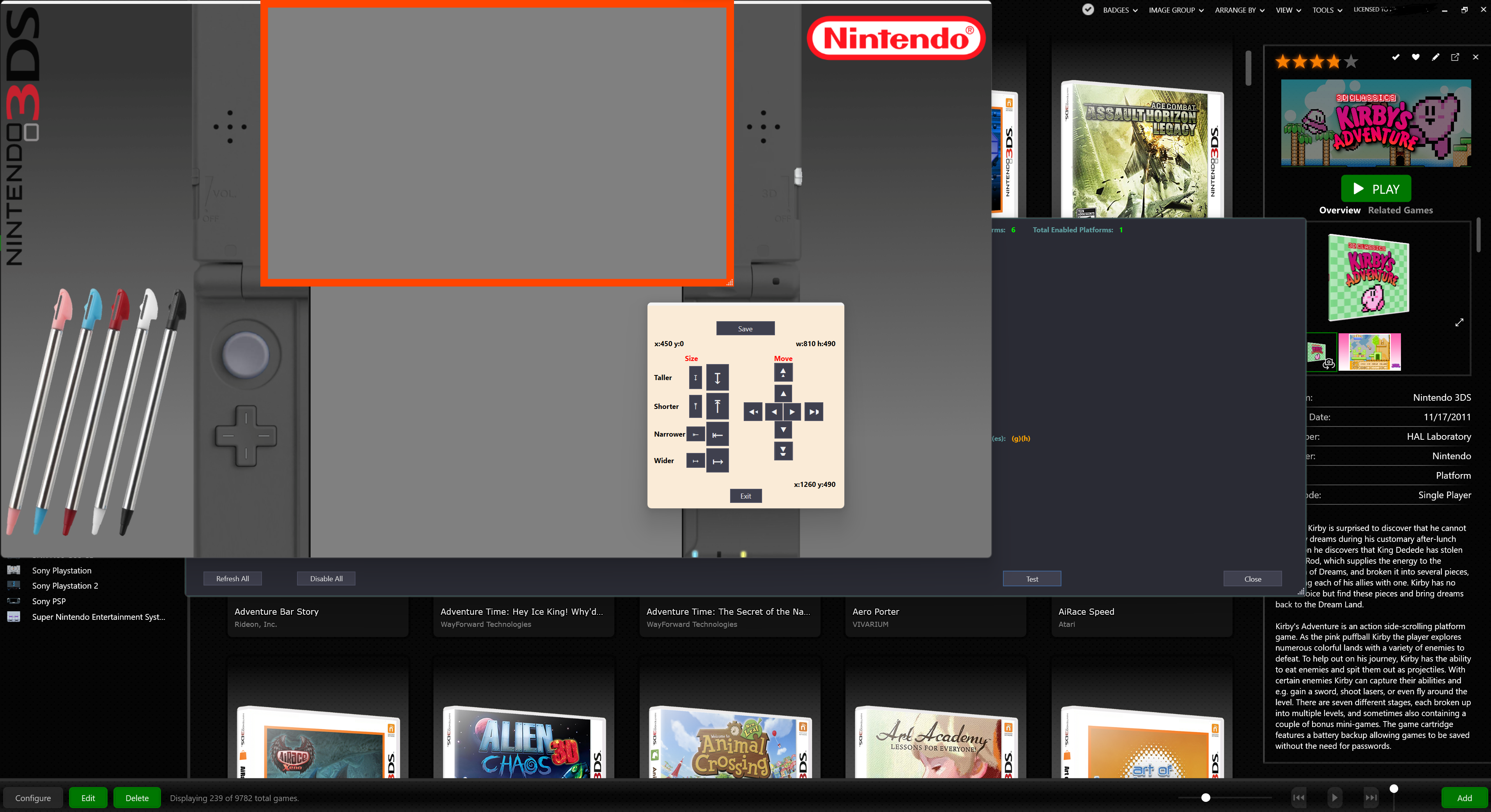Move region left by small step
This screenshot has height=812, width=1491.
pyautogui.click(x=774, y=412)
